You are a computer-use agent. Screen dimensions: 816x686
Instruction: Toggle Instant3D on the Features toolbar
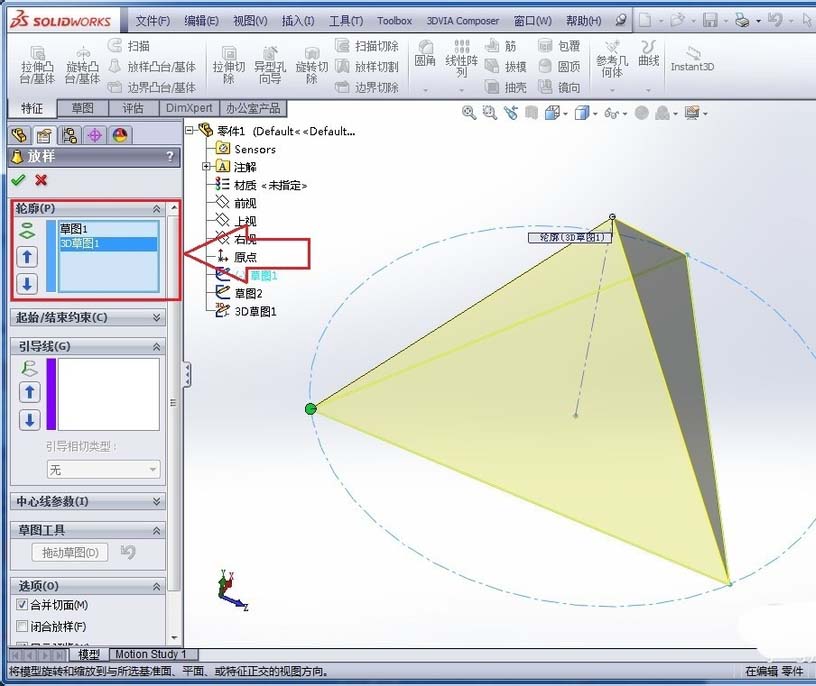click(x=692, y=61)
